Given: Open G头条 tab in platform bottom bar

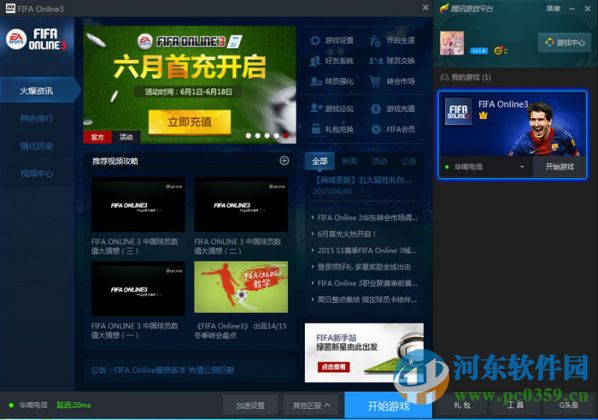Looking at the screenshot, I should click(569, 405).
